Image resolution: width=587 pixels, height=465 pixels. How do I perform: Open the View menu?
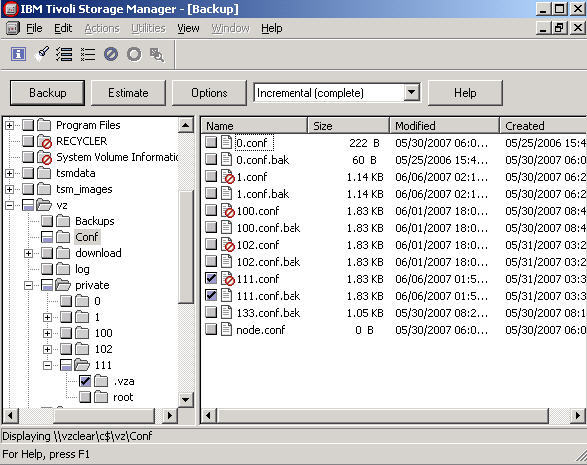point(188,28)
